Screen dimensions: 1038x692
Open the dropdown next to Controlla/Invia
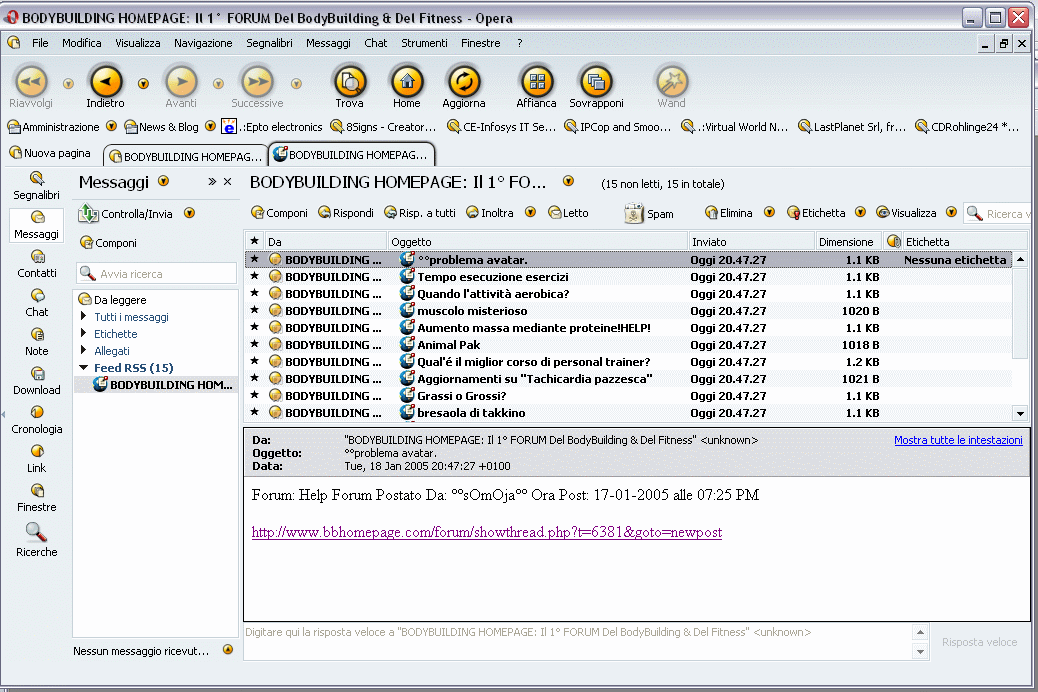[x=189, y=214]
